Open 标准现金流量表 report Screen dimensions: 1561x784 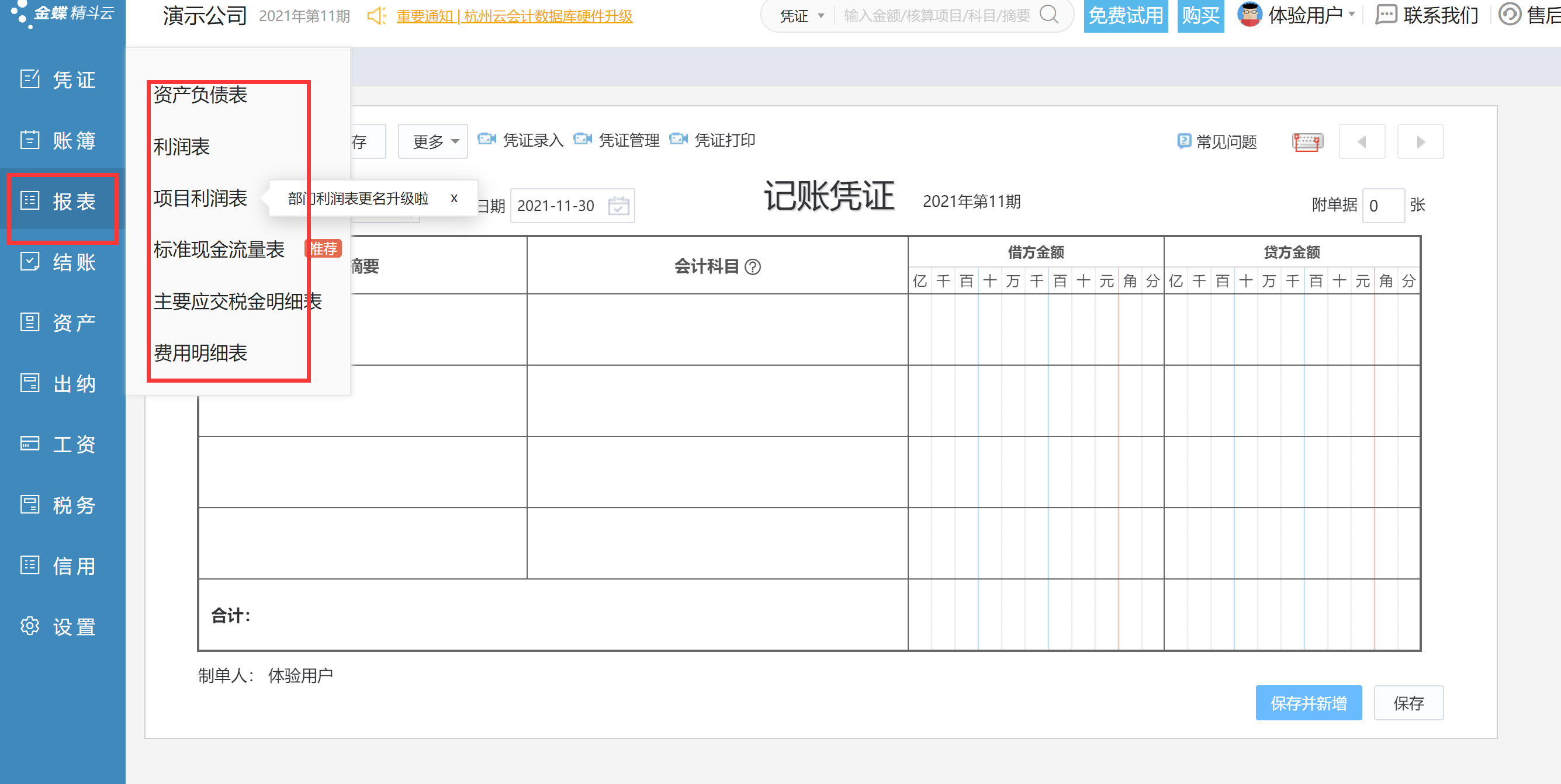(219, 249)
